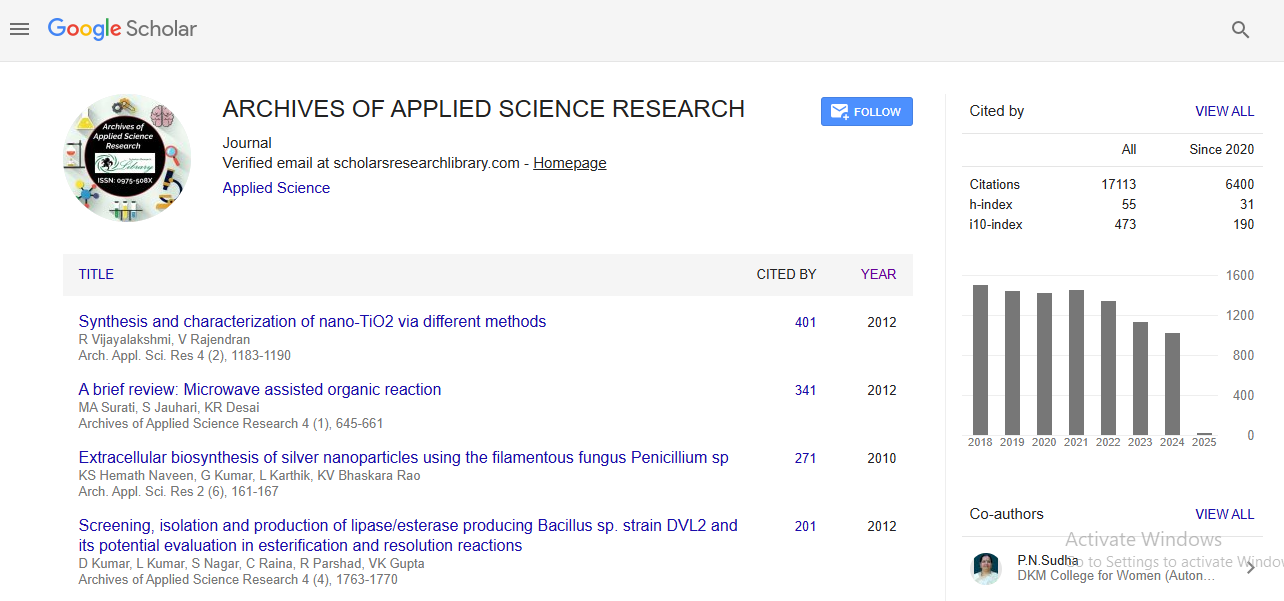Sort publications by Title column header
Screen dimensions: 1284x601
coord(96,274)
